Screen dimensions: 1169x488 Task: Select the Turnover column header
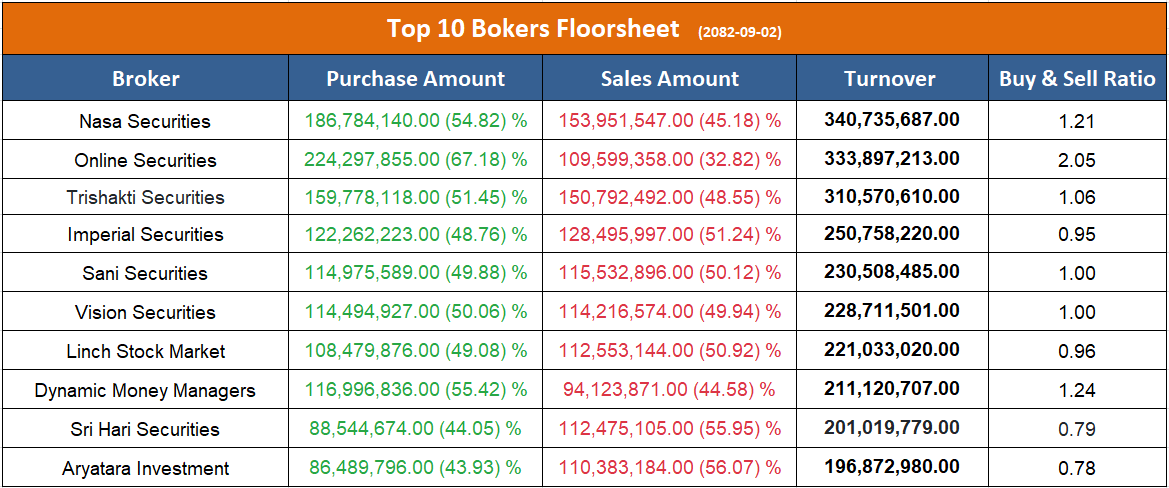pos(890,79)
